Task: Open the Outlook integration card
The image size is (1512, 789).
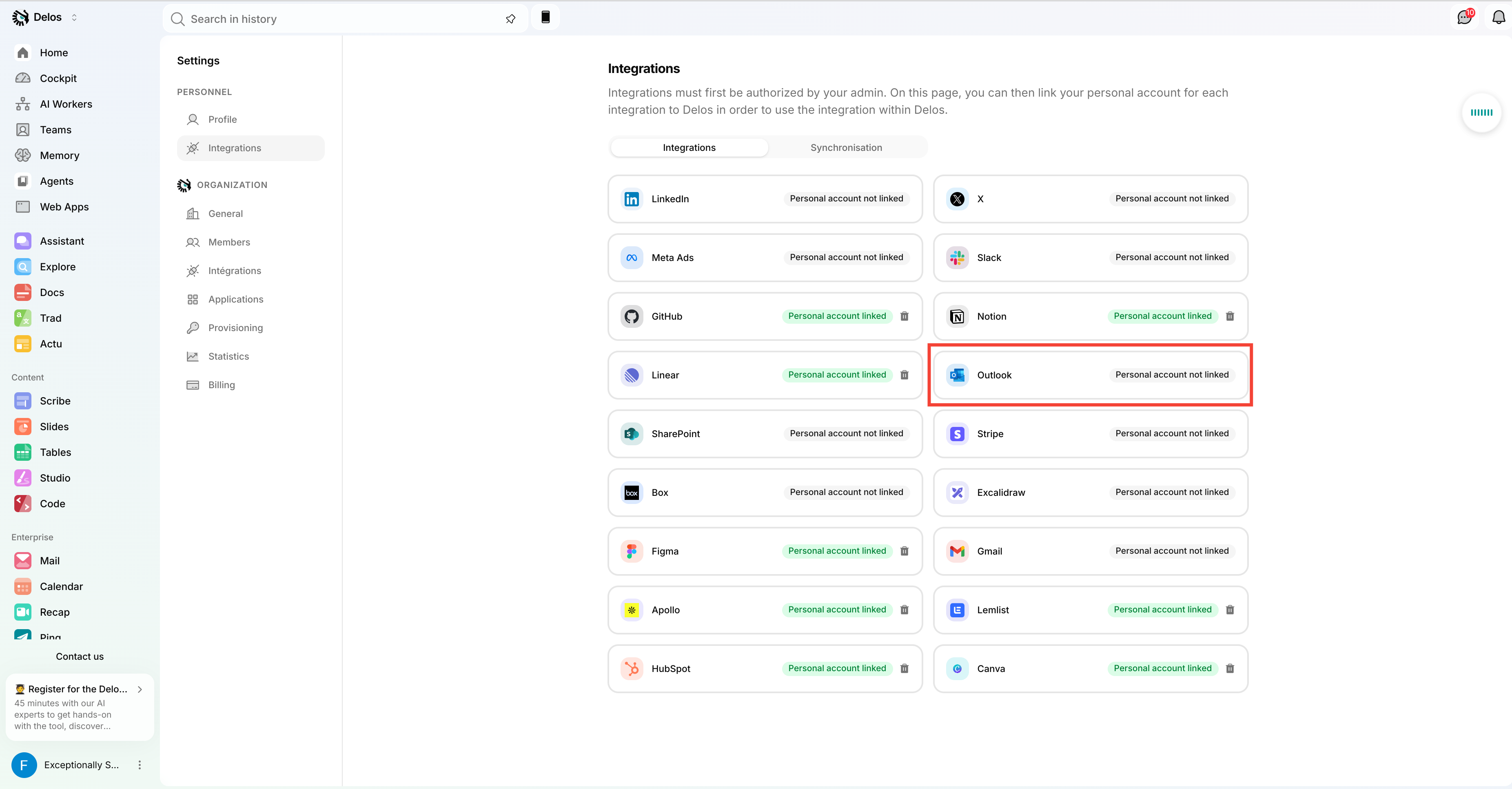Action: (1090, 375)
